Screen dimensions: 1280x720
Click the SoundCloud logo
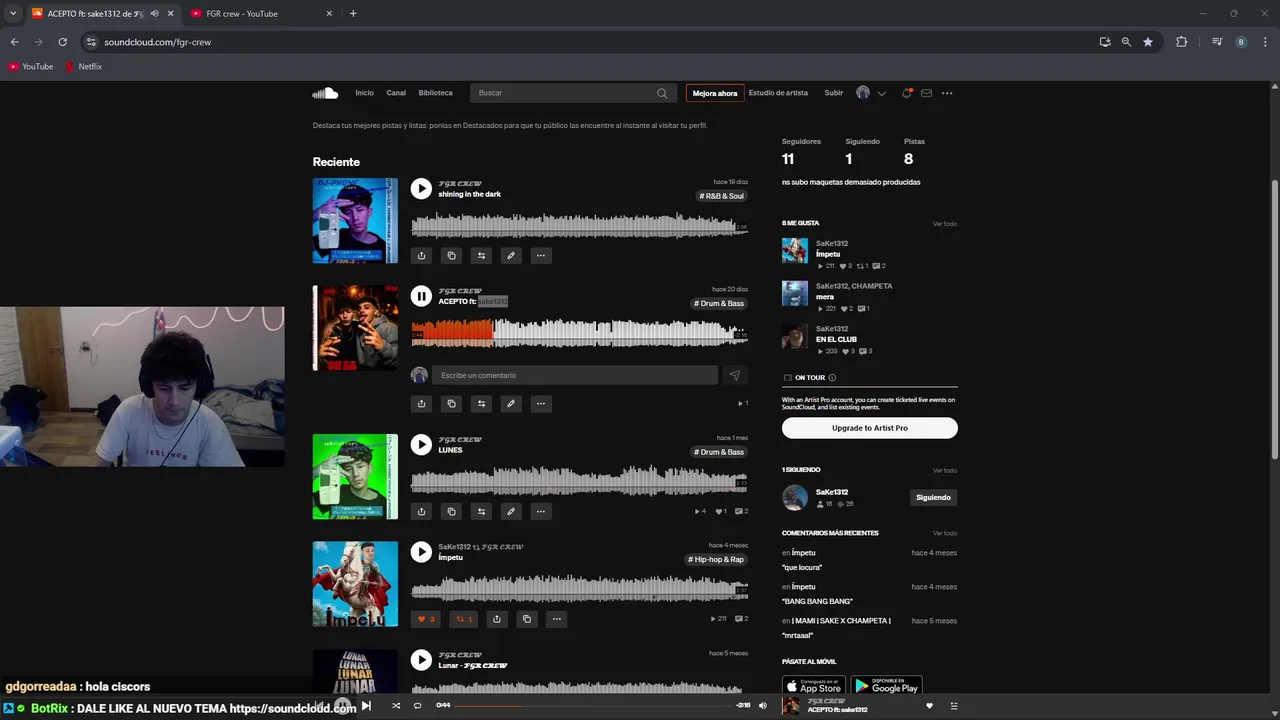pyautogui.click(x=325, y=93)
